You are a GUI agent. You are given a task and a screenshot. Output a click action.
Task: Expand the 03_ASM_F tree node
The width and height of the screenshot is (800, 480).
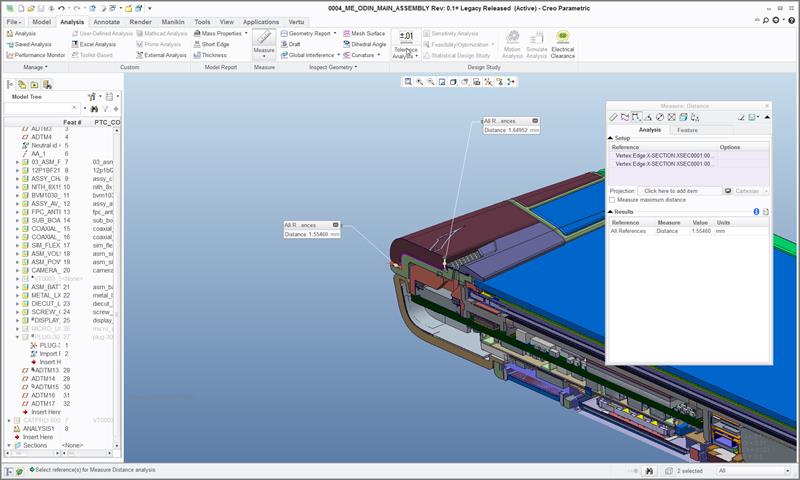tap(17, 162)
